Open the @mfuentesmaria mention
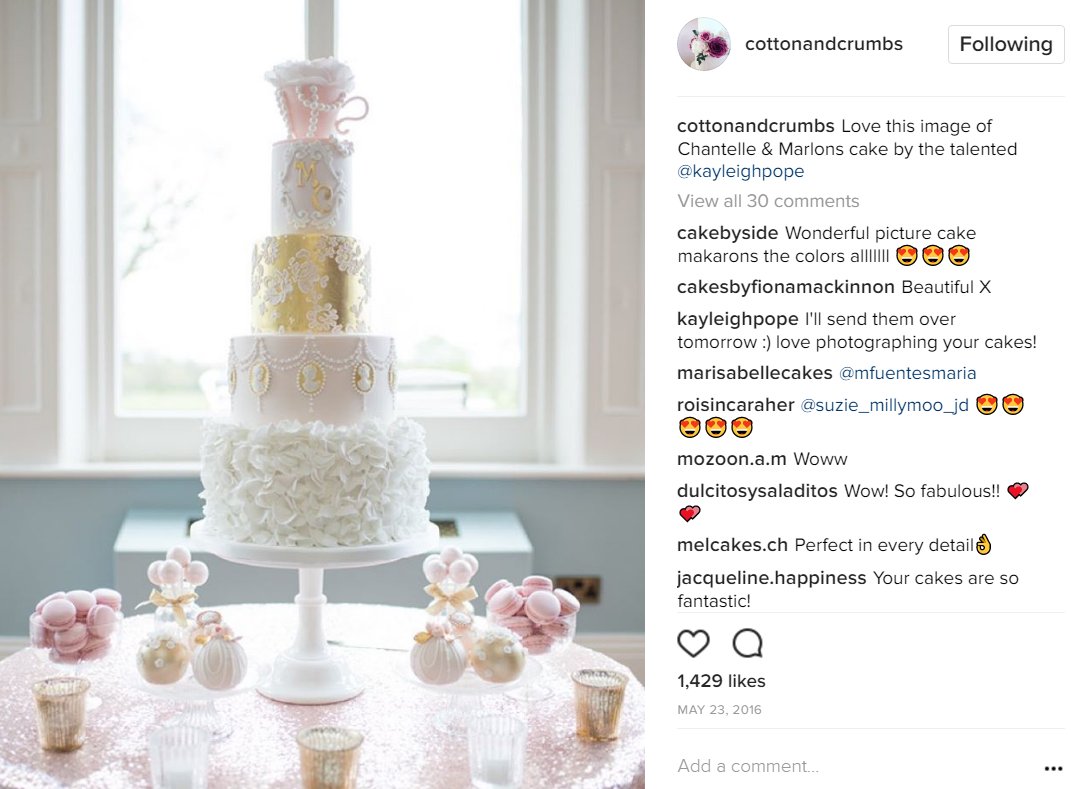1071x789 pixels. (x=907, y=373)
